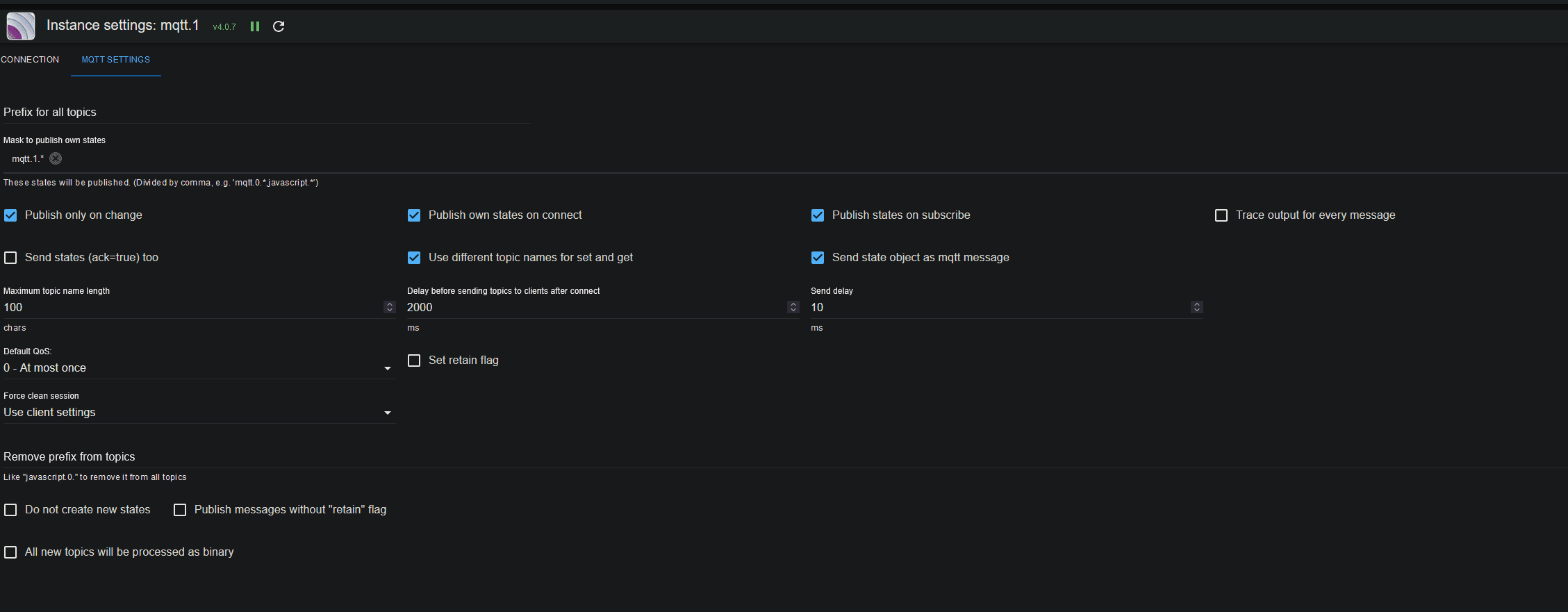1568x612 pixels.
Task: Enable Do not create new states
Action: 10,510
